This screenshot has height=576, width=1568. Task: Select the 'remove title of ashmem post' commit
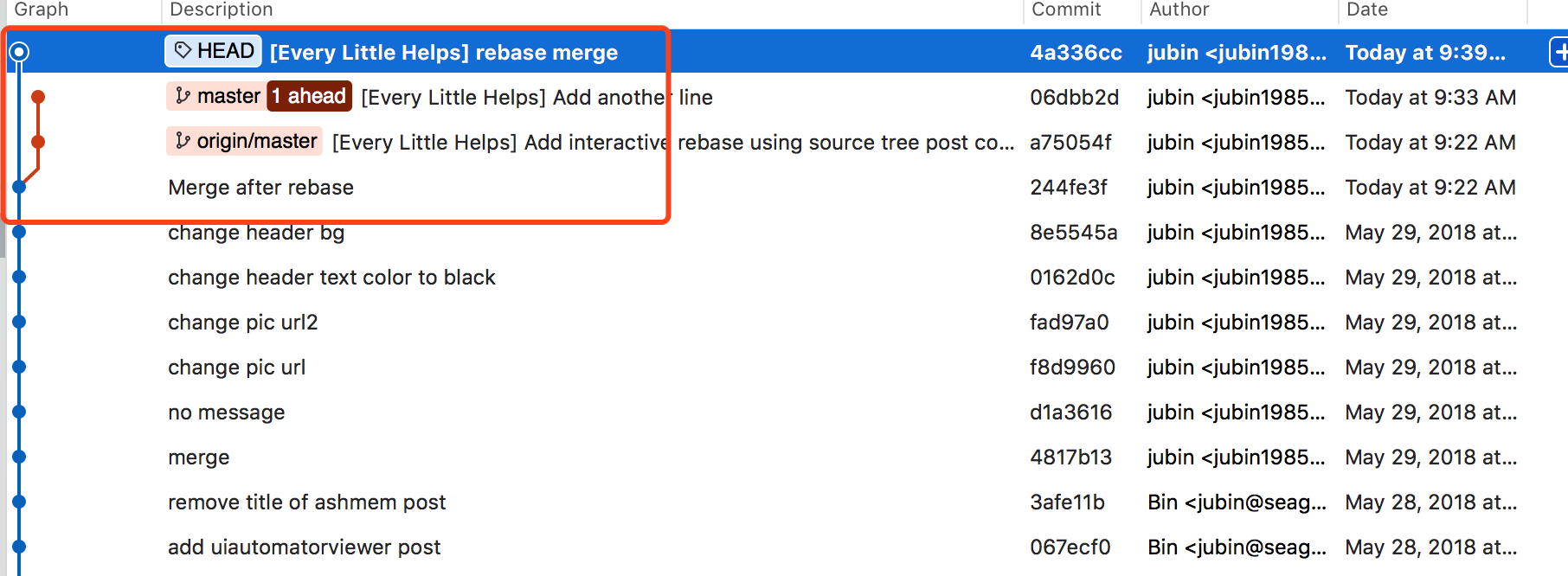(307, 502)
